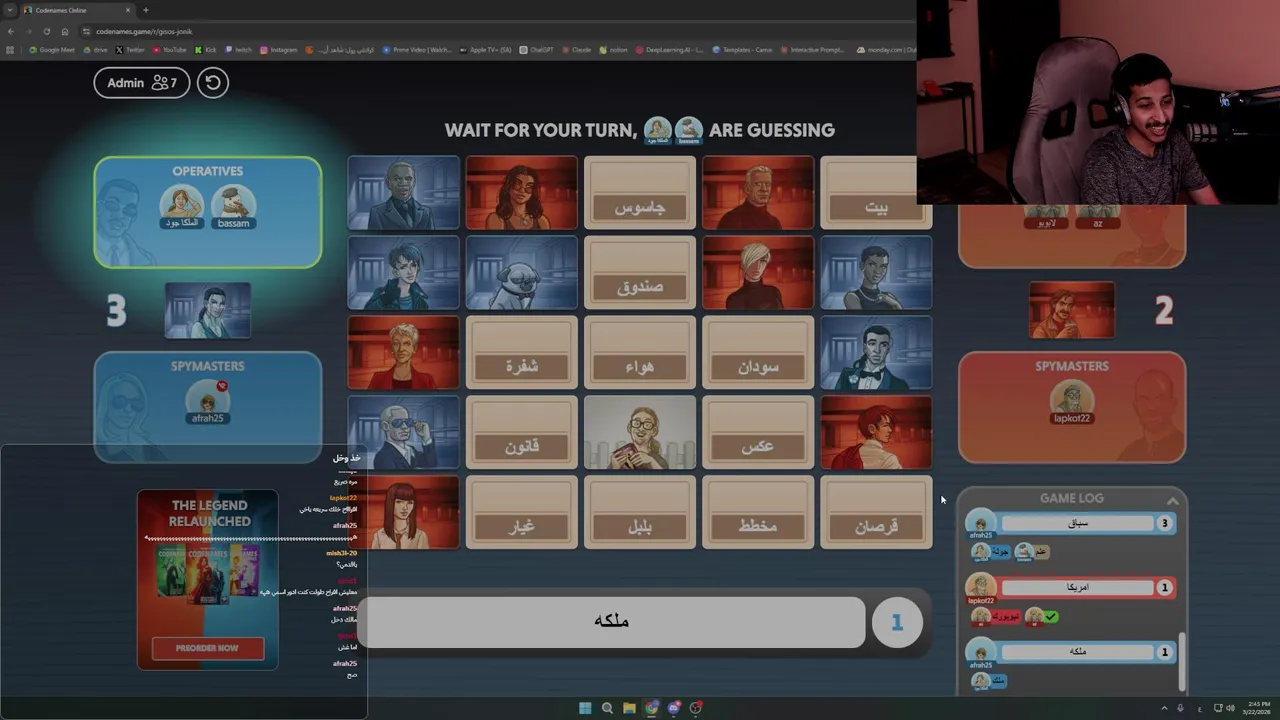The height and width of the screenshot is (720, 1280).
Task: Select the word card هواء
Action: (640, 353)
